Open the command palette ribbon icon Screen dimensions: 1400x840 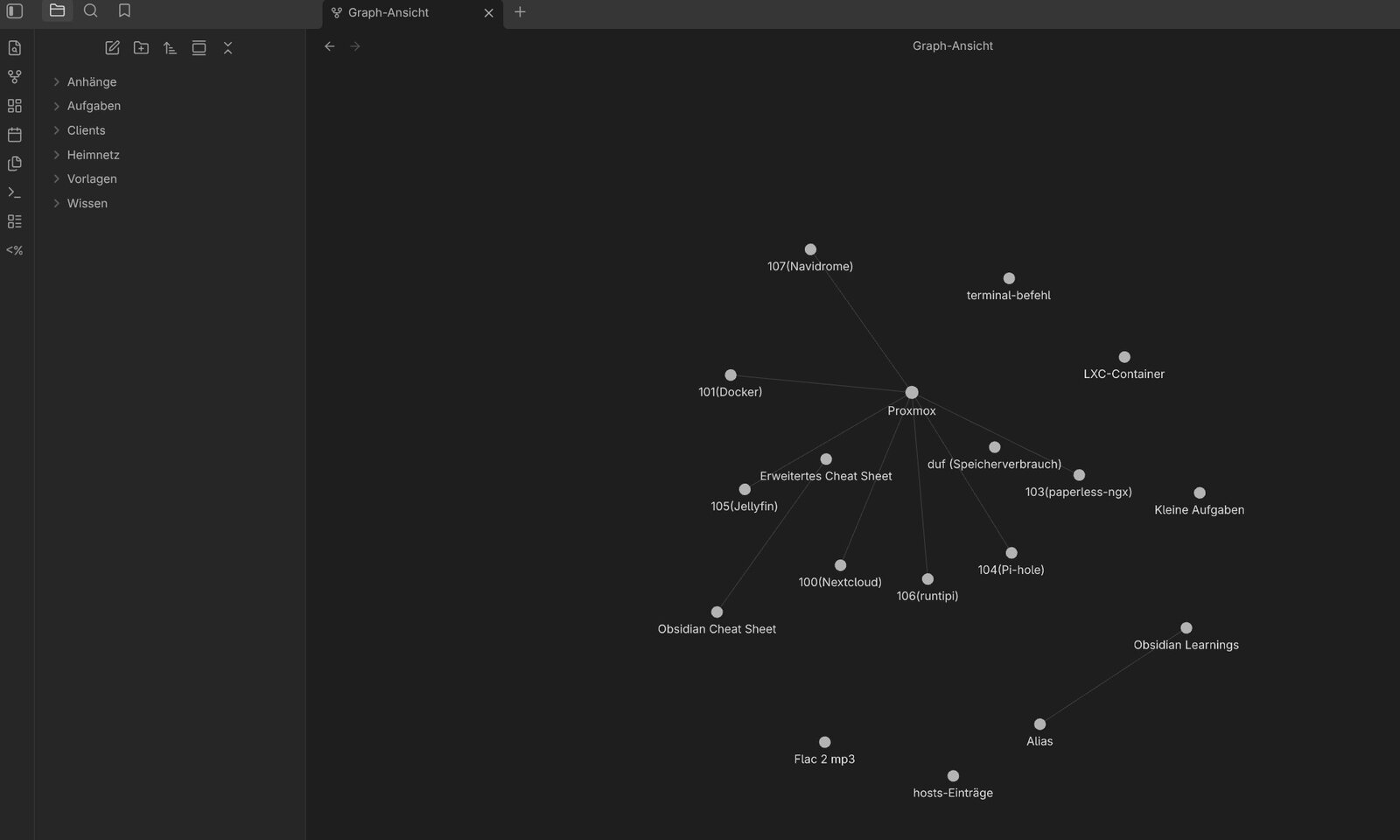[x=15, y=192]
